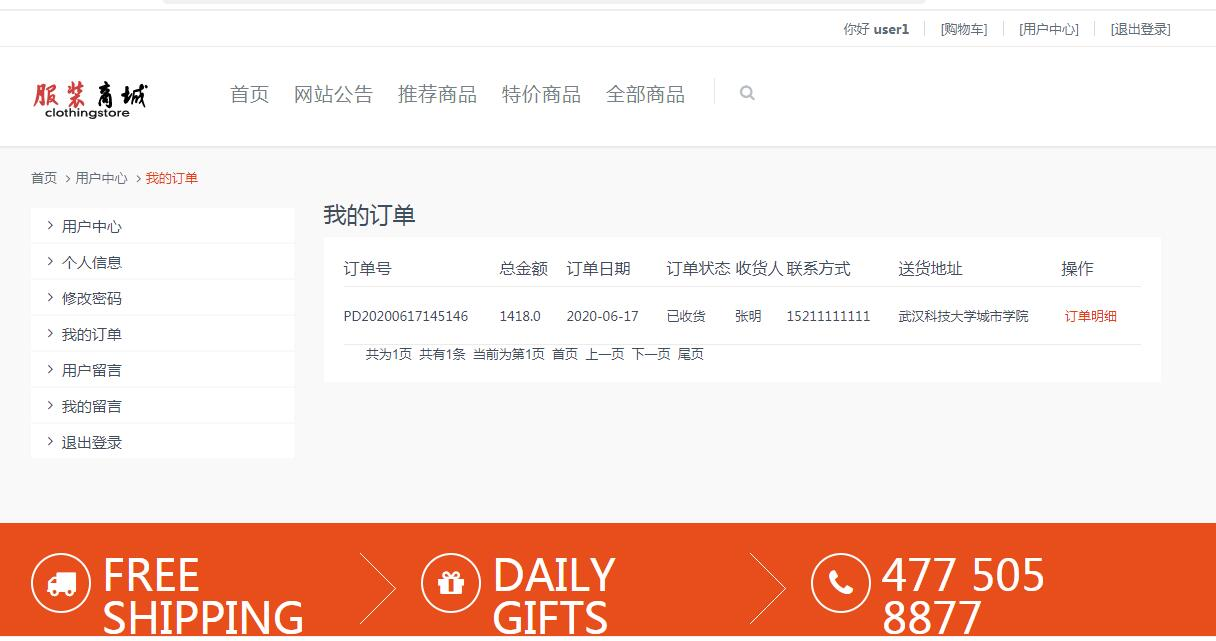Image resolution: width=1216 pixels, height=641 pixels.
Task: Click the 订单日期 column header
Action: click(598, 268)
